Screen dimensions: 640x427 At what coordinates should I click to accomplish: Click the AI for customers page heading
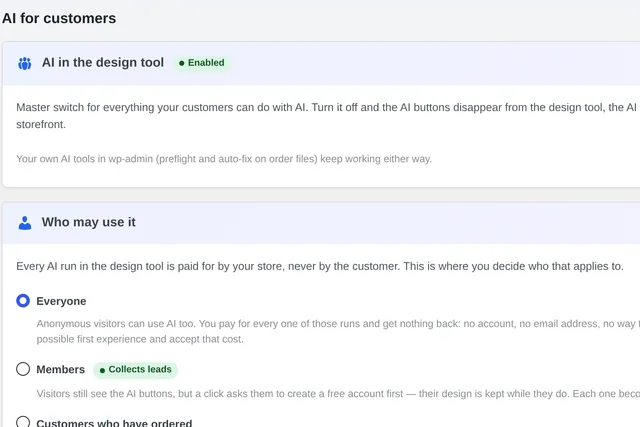[59, 18]
